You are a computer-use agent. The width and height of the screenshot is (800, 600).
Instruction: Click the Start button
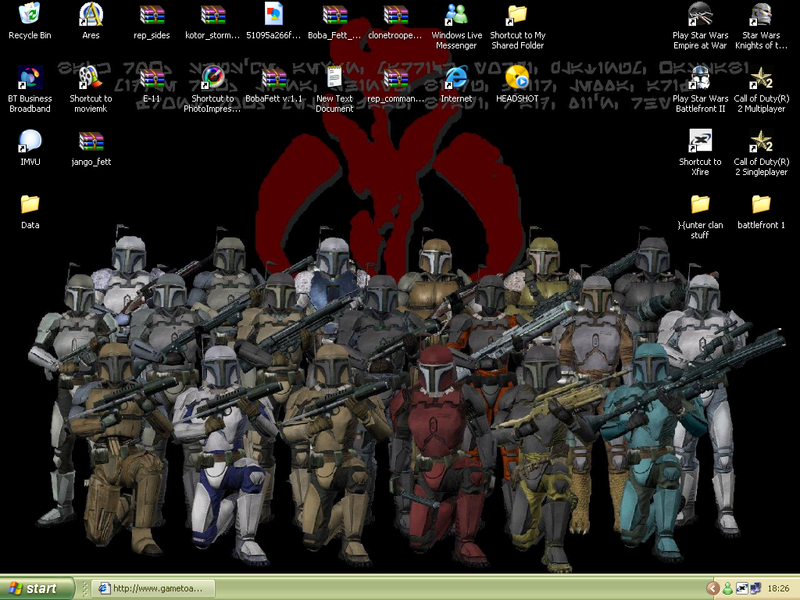pos(36,588)
